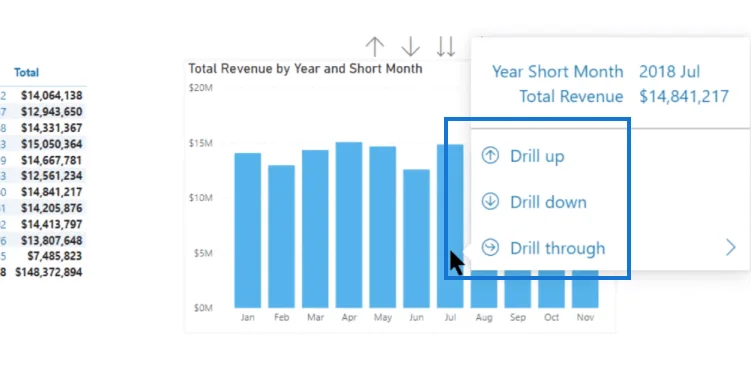Click the Oct axis label

[x=551, y=317]
